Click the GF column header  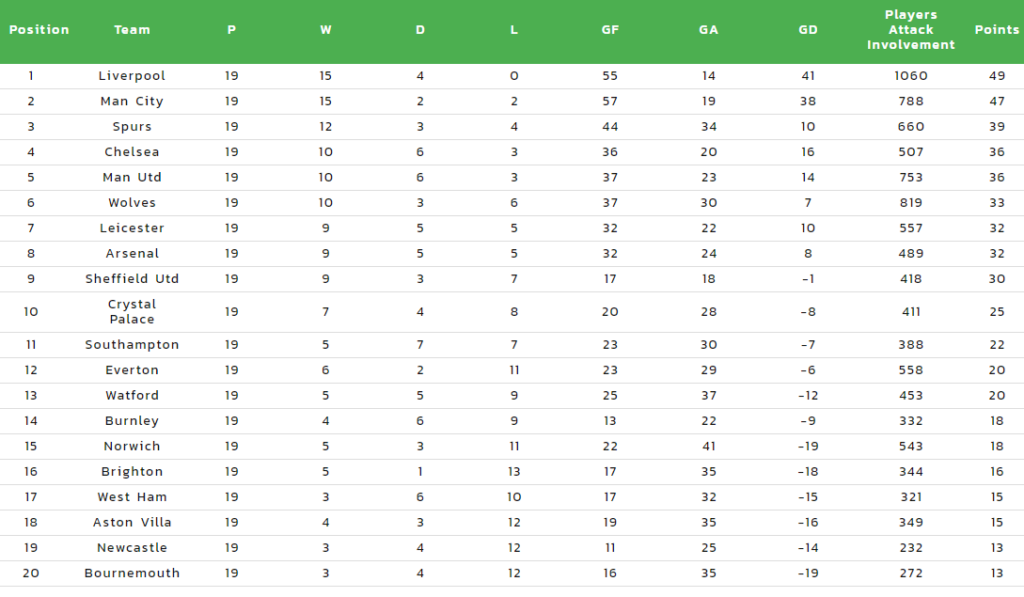610,29
